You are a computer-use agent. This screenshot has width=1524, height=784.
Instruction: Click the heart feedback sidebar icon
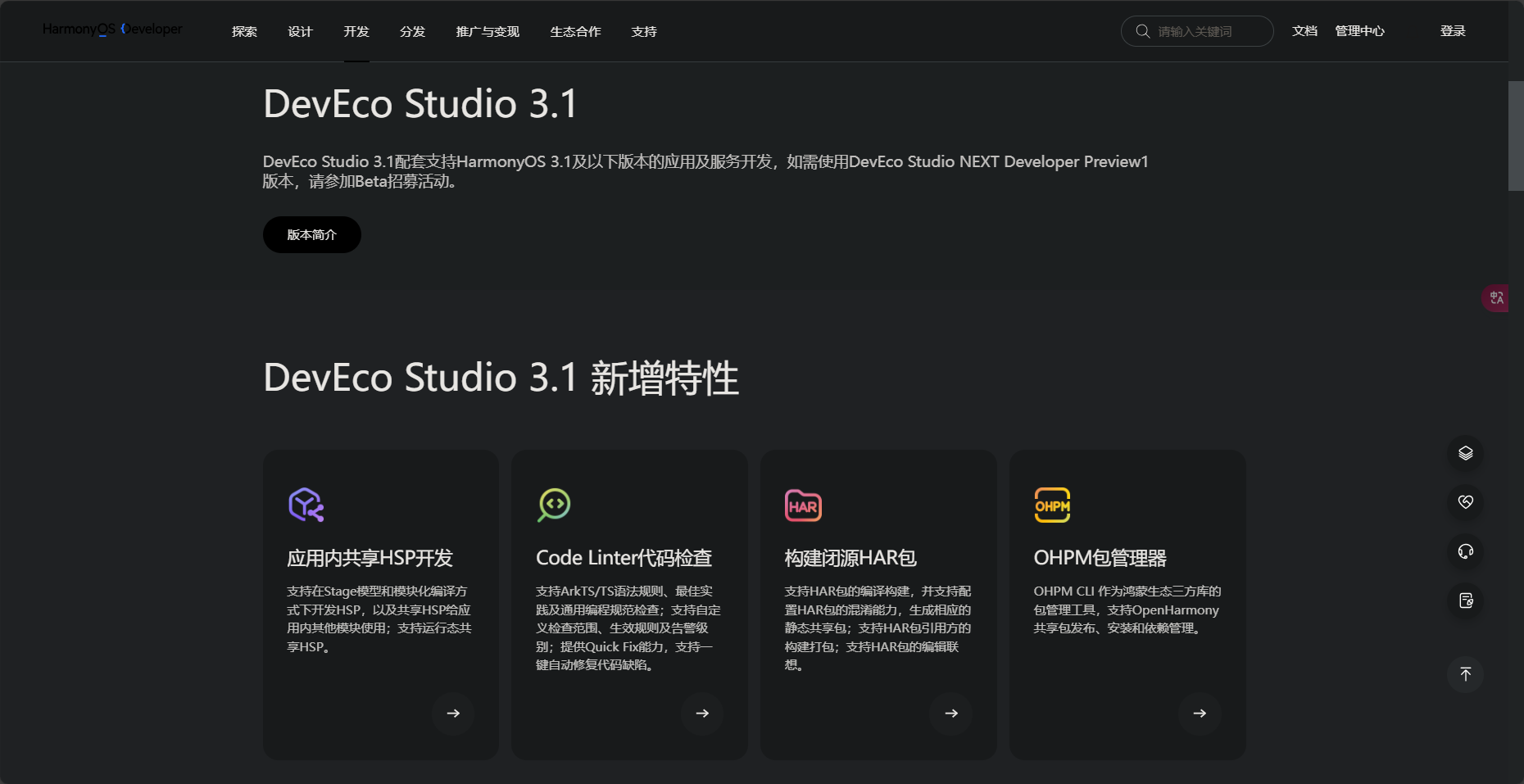1466,502
